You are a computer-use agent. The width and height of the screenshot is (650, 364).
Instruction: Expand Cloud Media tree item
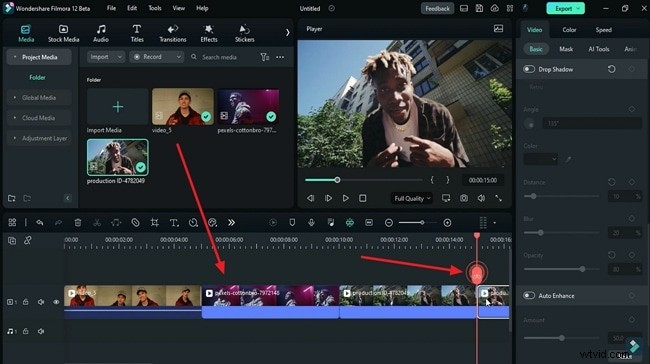(39, 118)
